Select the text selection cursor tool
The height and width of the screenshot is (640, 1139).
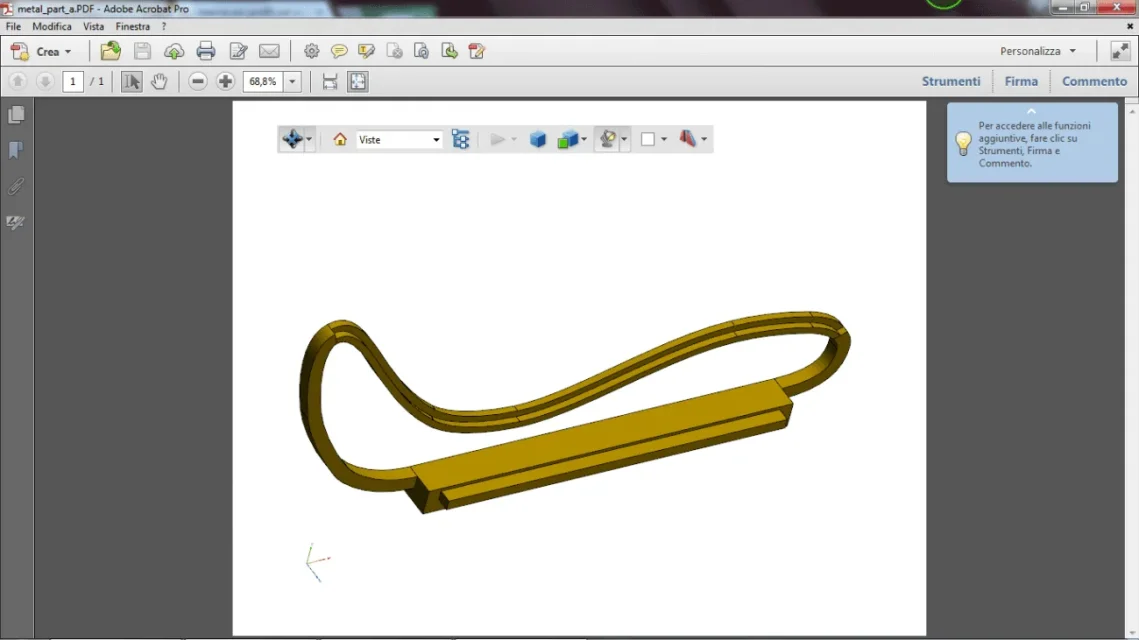131,81
